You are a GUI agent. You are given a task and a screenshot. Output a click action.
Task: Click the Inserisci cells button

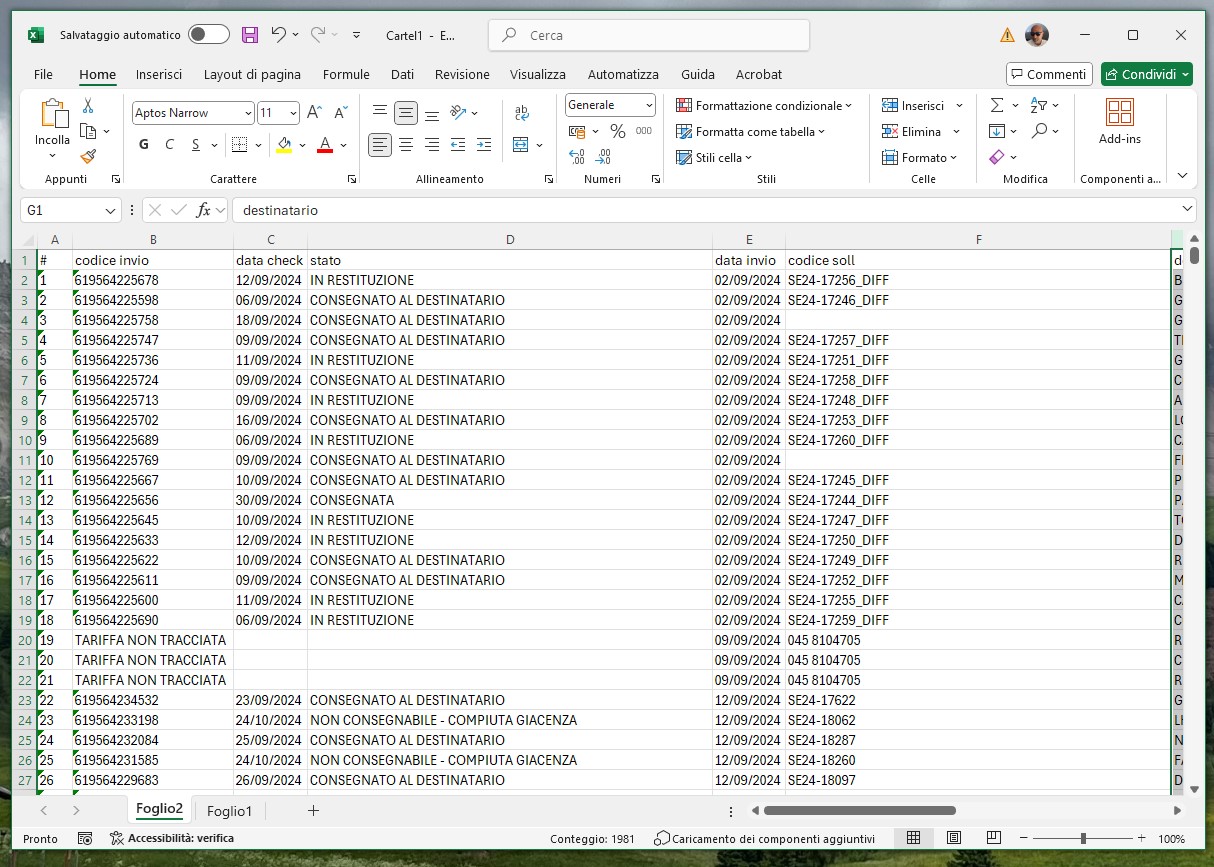coord(913,105)
